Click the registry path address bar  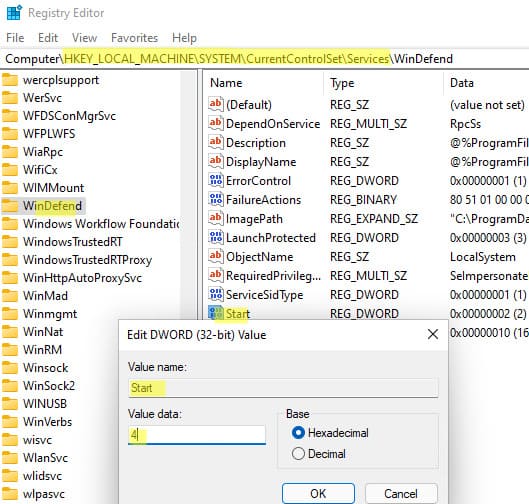click(264, 59)
